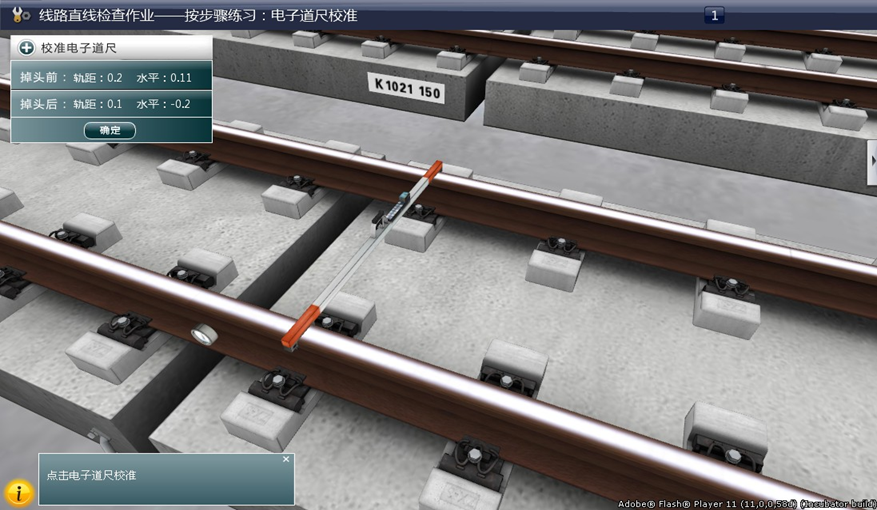The height and width of the screenshot is (510, 877).
Task: Click the round white marker on near rail
Action: click(x=205, y=335)
